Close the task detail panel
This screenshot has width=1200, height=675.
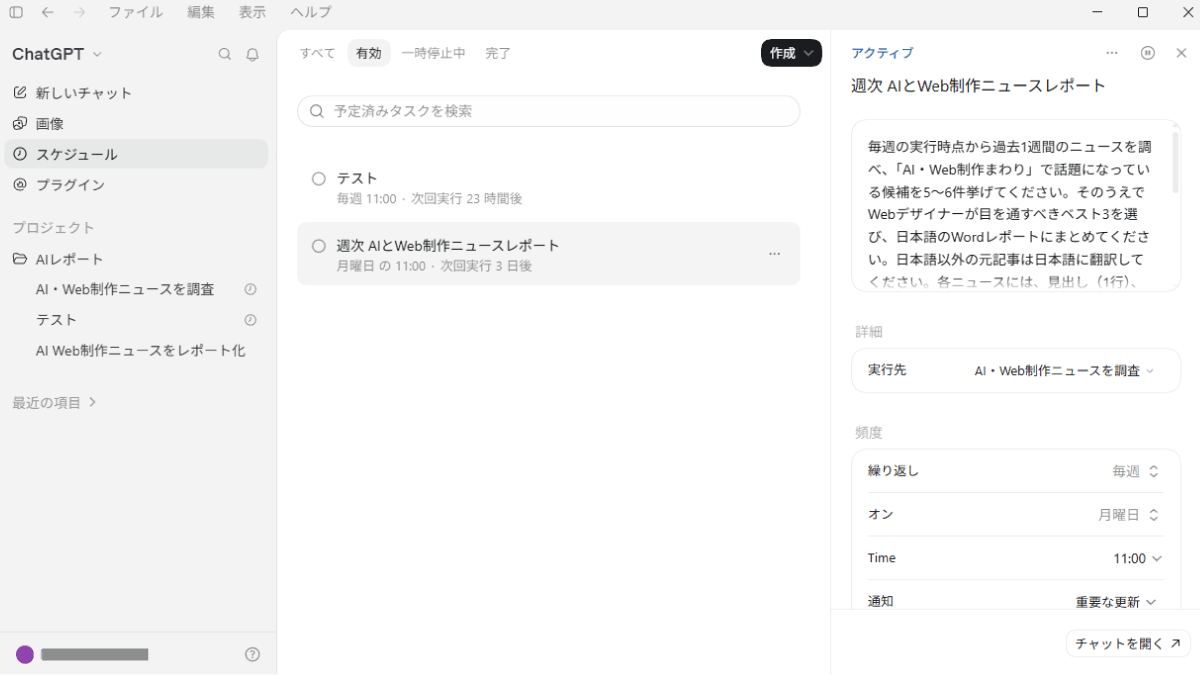[x=1181, y=53]
